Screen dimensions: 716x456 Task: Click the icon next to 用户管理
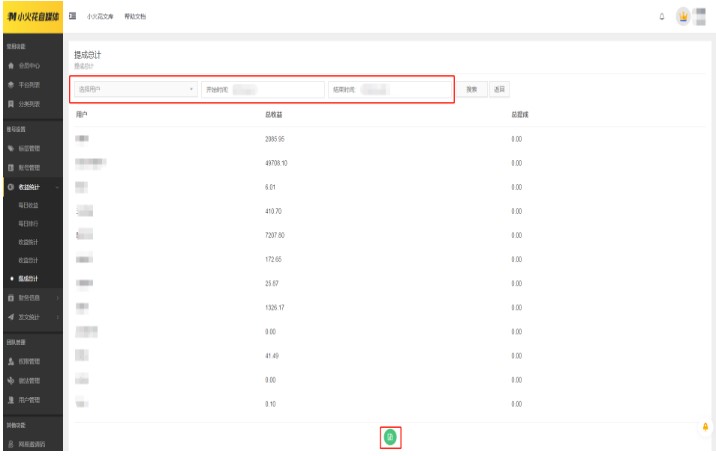click(11, 400)
